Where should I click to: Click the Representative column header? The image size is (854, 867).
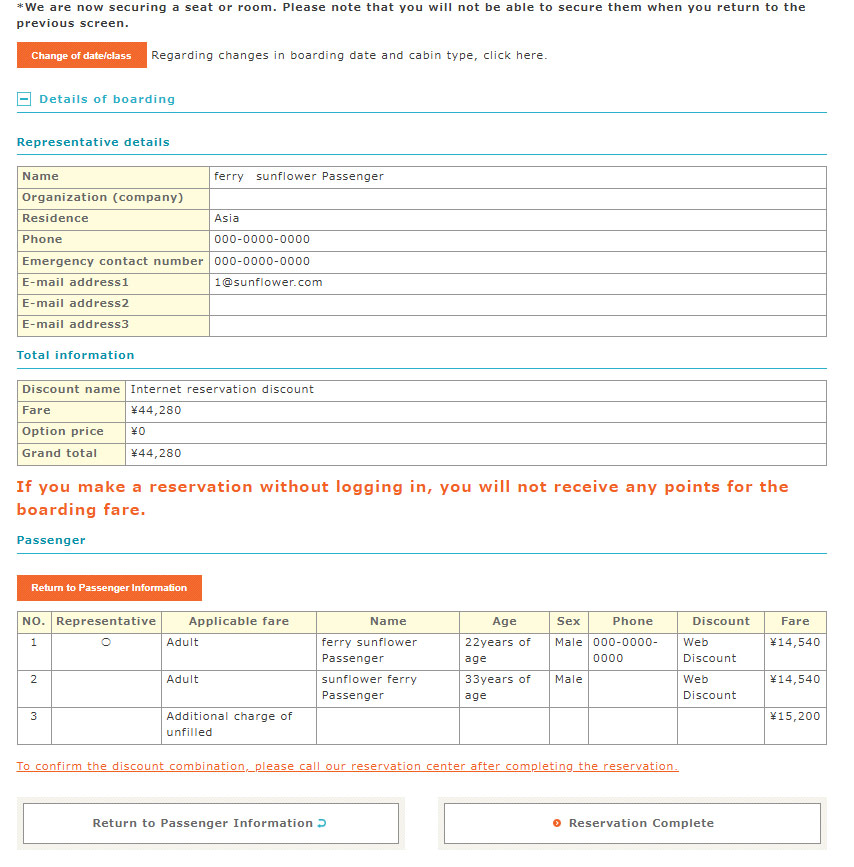(x=106, y=621)
